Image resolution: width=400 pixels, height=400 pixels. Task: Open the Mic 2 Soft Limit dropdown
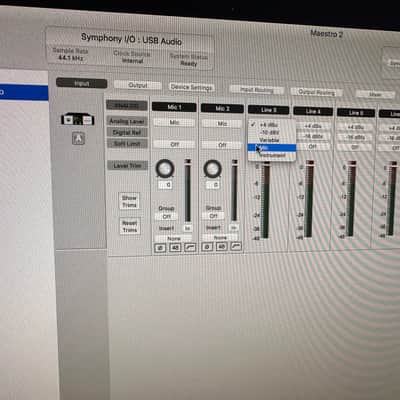(x=222, y=145)
